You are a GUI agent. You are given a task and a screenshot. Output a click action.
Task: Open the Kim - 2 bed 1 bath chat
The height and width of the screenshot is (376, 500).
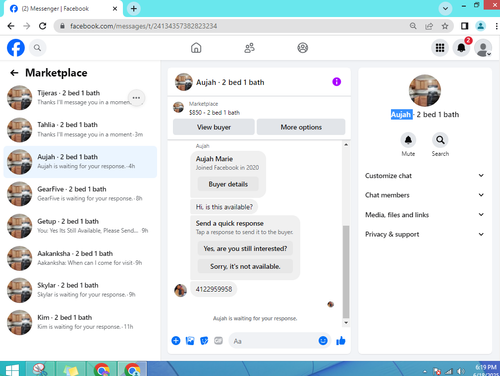[x=80, y=322]
